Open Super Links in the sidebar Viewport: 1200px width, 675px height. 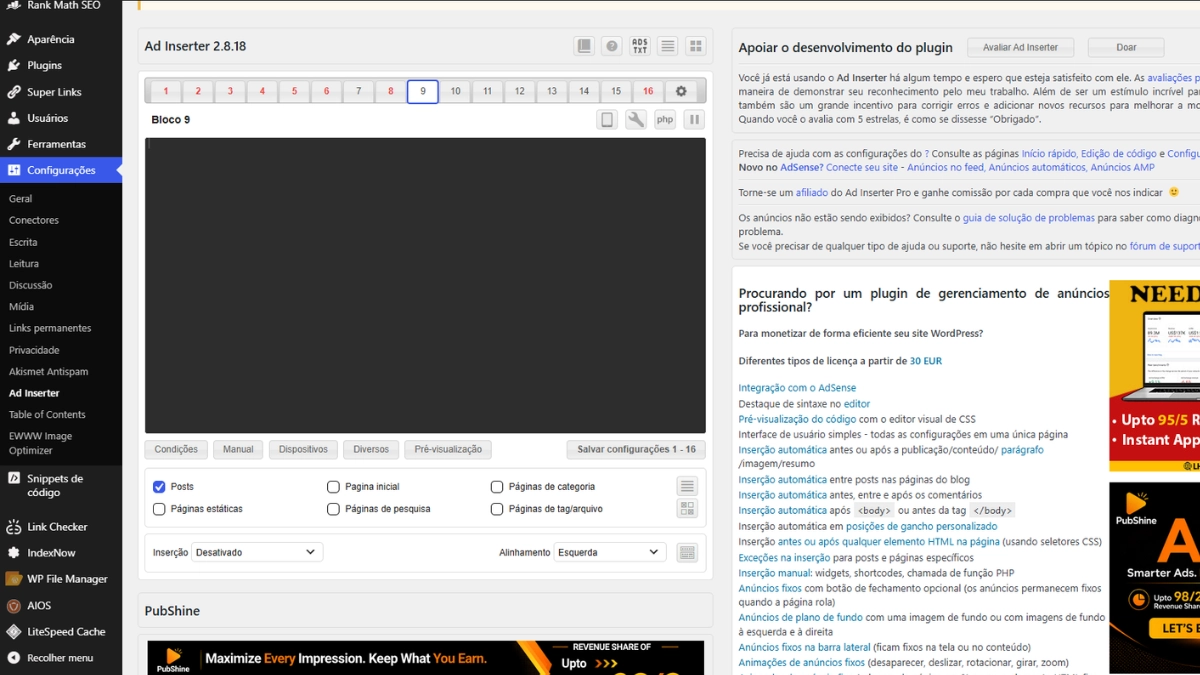click(54, 92)
